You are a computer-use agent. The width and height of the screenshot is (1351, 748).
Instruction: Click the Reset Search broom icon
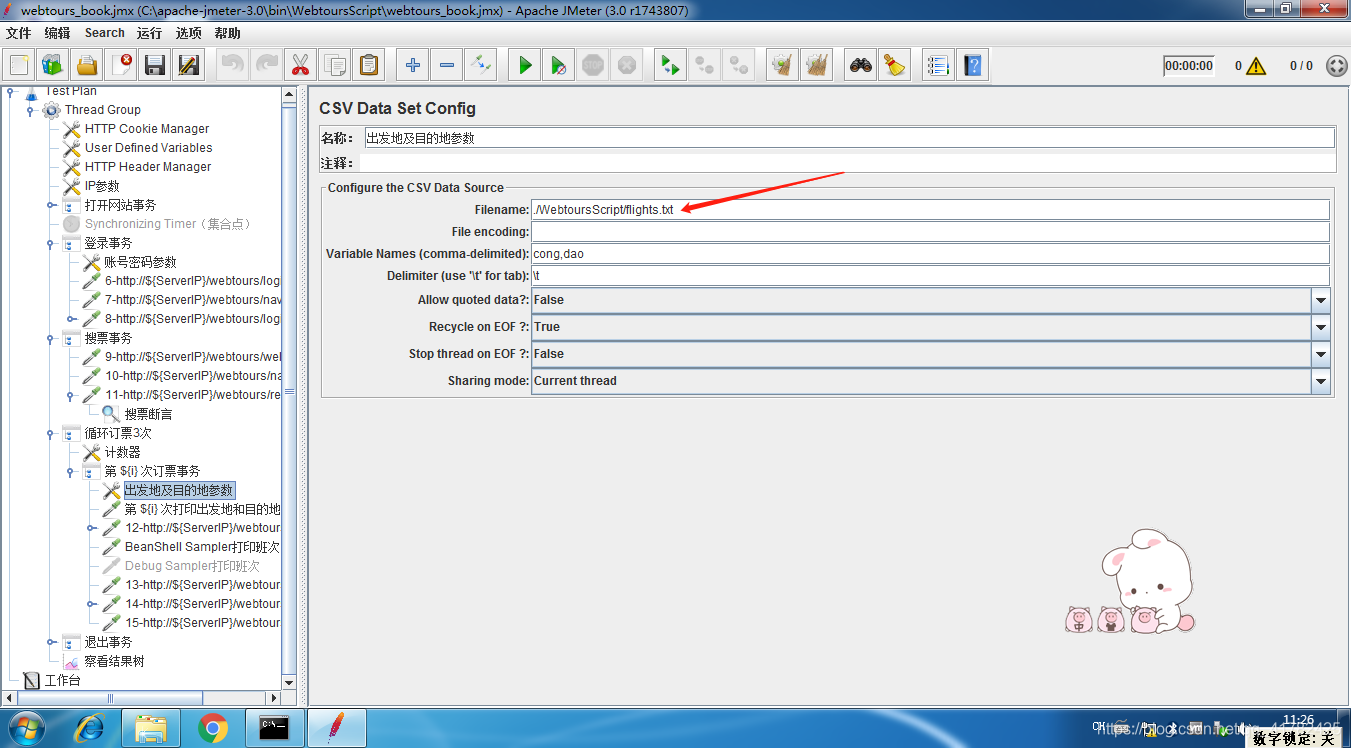click(x=895, y=66)
